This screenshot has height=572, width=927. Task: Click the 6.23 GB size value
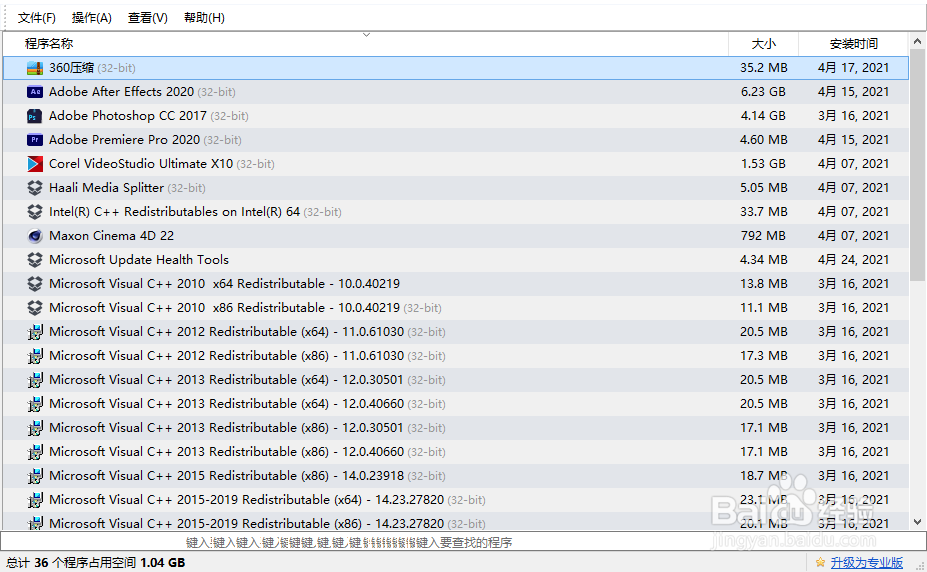pos(763,92)
